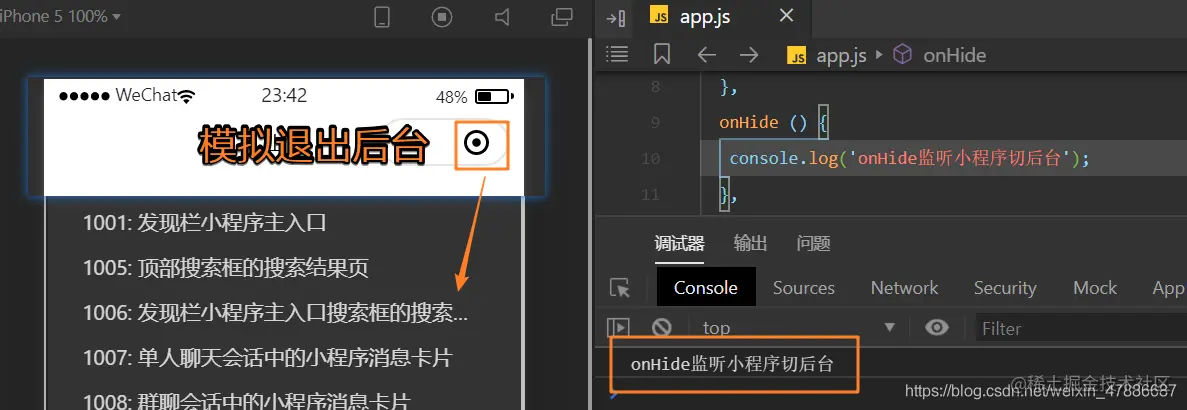Open the 调试器 tab
The width and height of the screenshot is (1187, 410).
[679, 243]
